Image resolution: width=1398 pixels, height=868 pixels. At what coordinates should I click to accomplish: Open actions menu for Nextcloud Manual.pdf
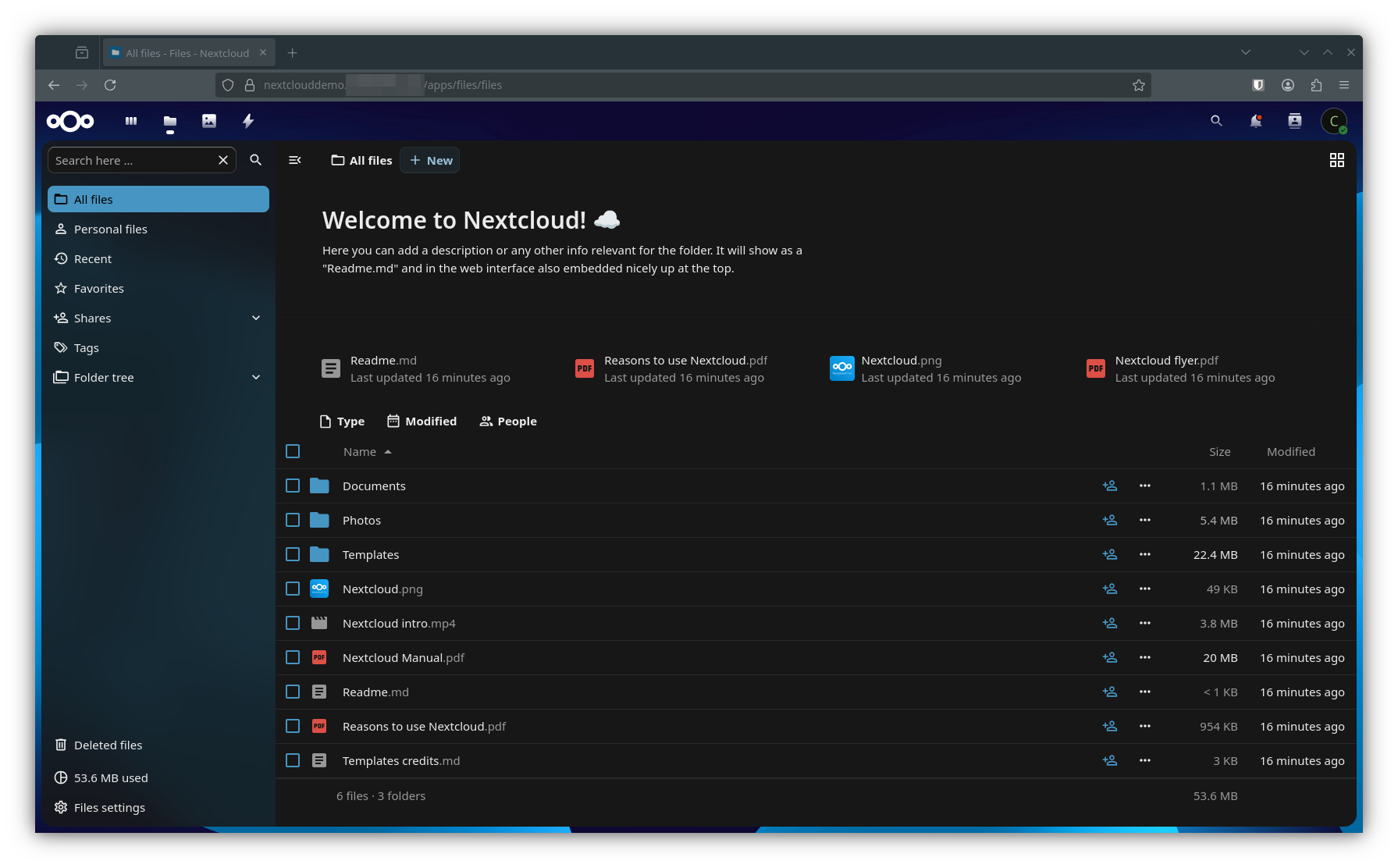click(x=1144, y=658)
